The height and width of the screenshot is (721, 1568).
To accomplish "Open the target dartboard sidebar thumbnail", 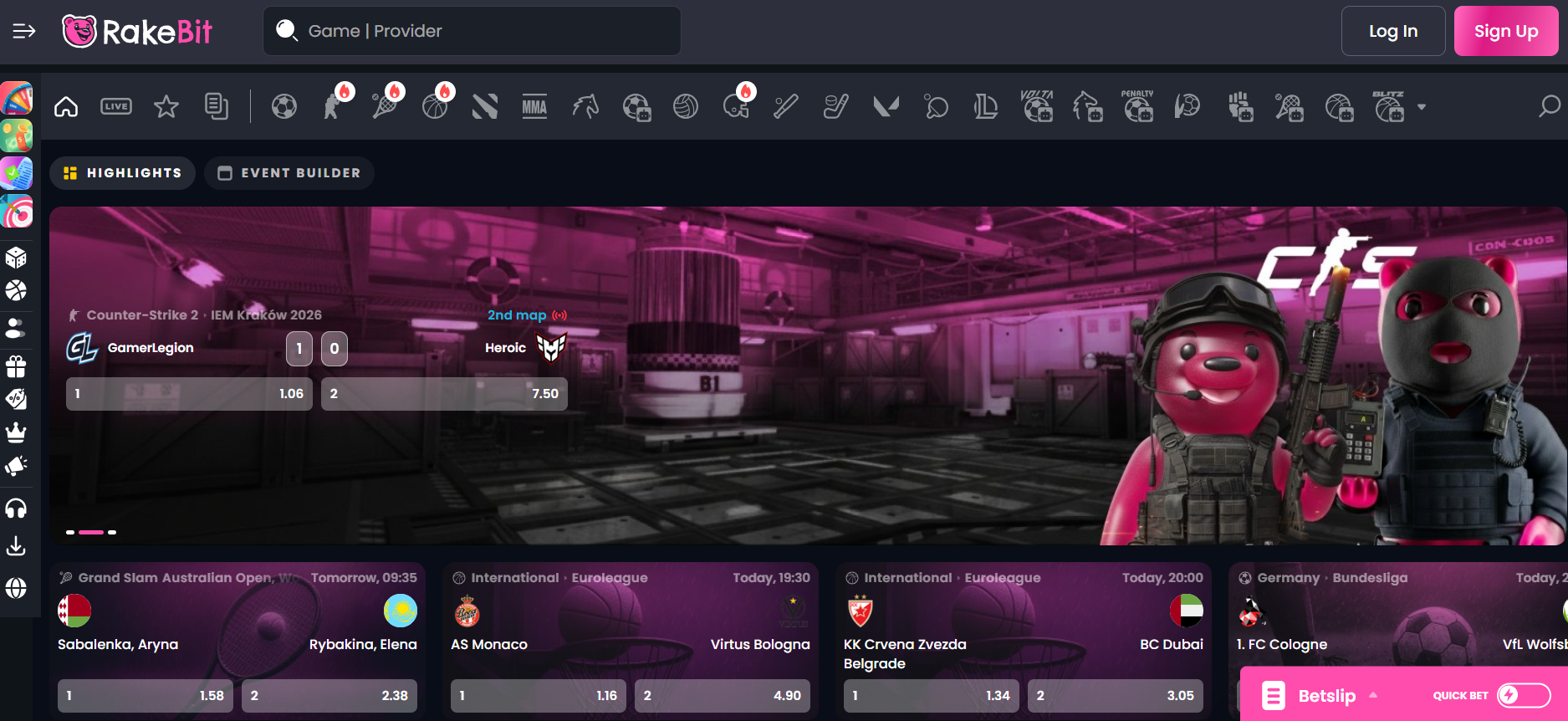I will point(16,212).
